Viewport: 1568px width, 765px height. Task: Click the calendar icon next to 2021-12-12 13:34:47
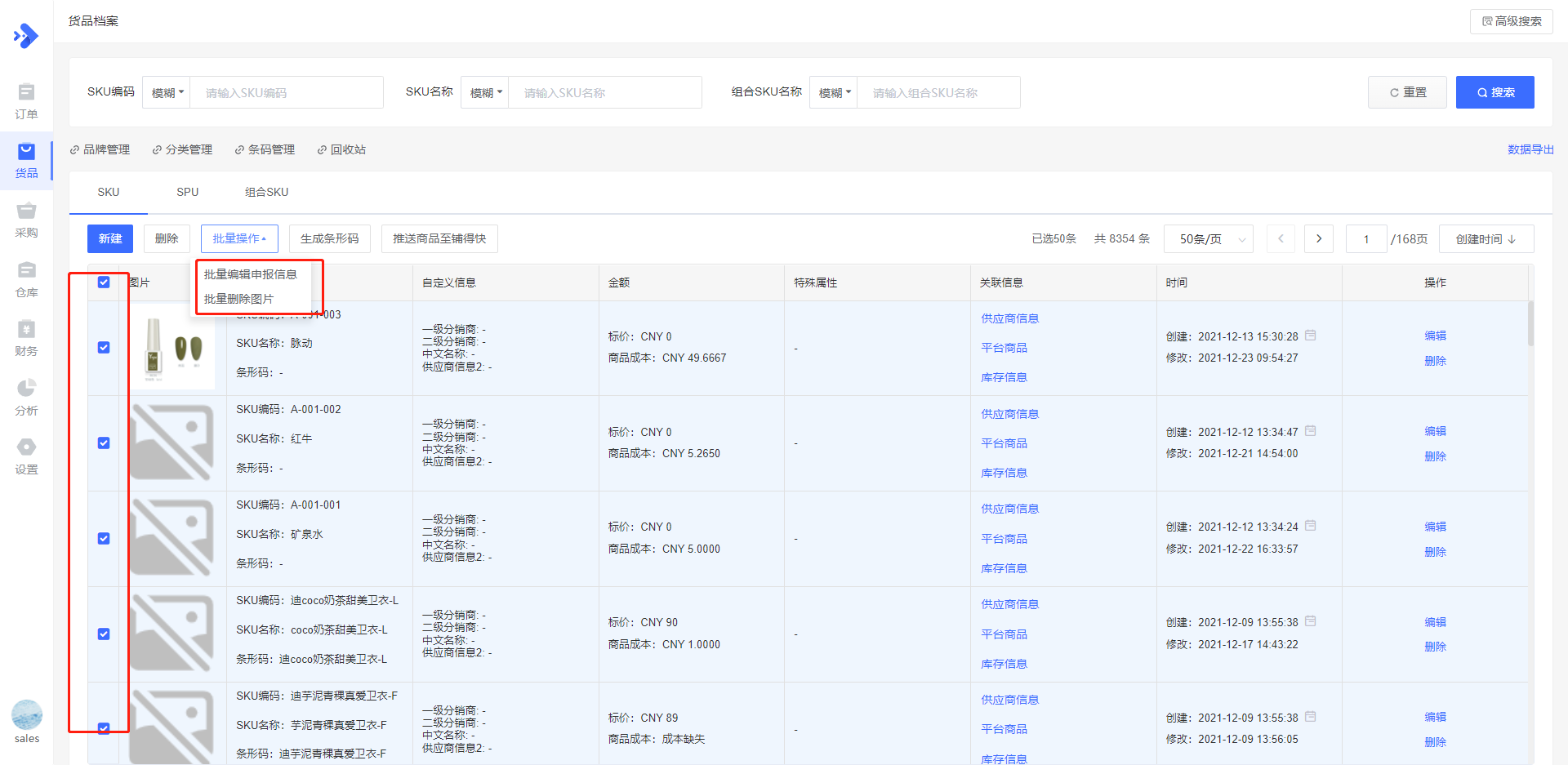tap(1311, 431)
